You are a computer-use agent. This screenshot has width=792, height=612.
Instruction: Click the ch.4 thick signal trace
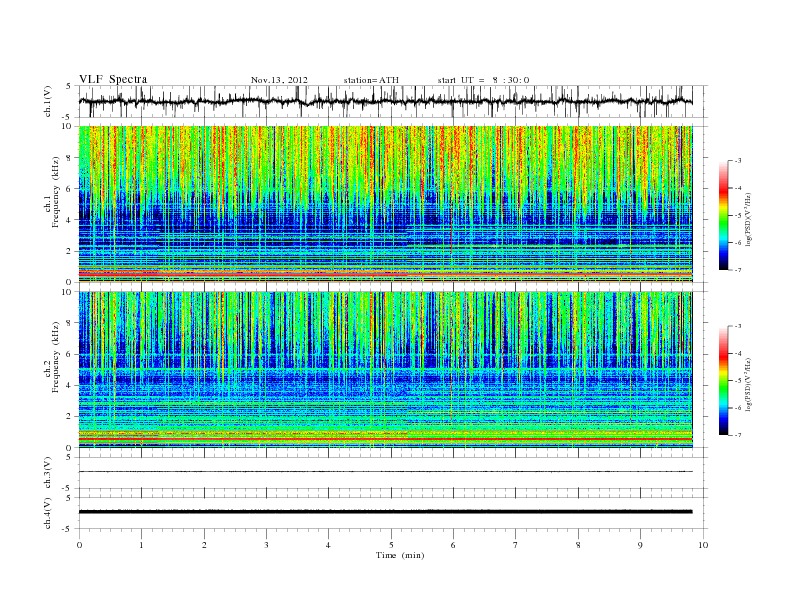[x=385, y=512]
